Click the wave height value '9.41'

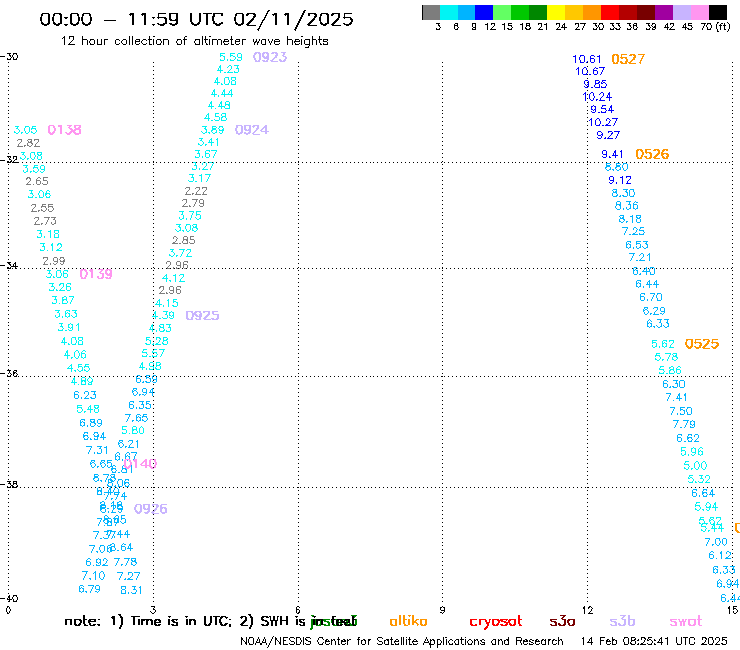(612, 154)
